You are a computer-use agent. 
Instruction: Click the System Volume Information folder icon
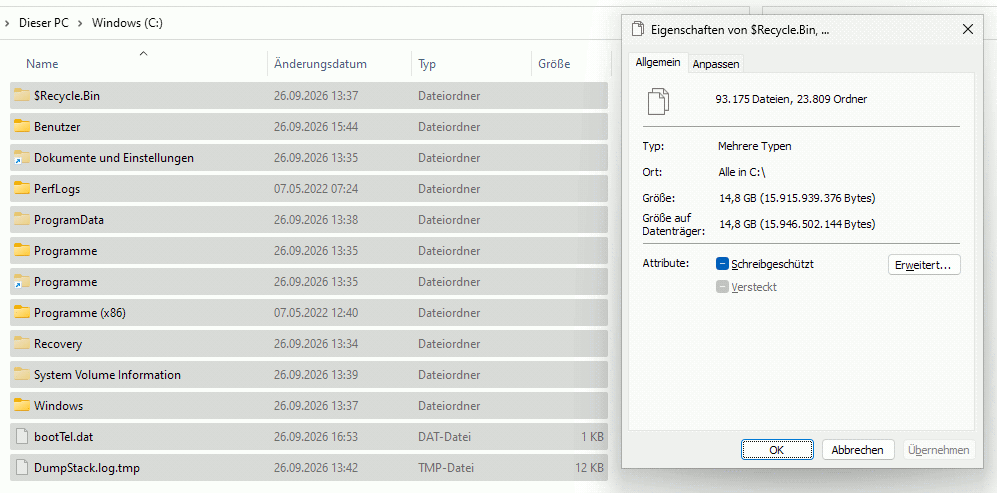click(x=22, y=375)
